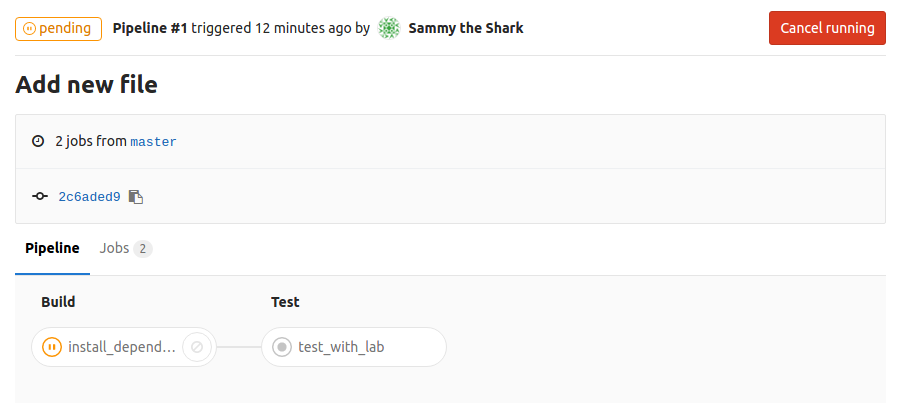897x407 pixels.
Task: Switch to the Pipeline tab
Action: [x=52, y=248]
